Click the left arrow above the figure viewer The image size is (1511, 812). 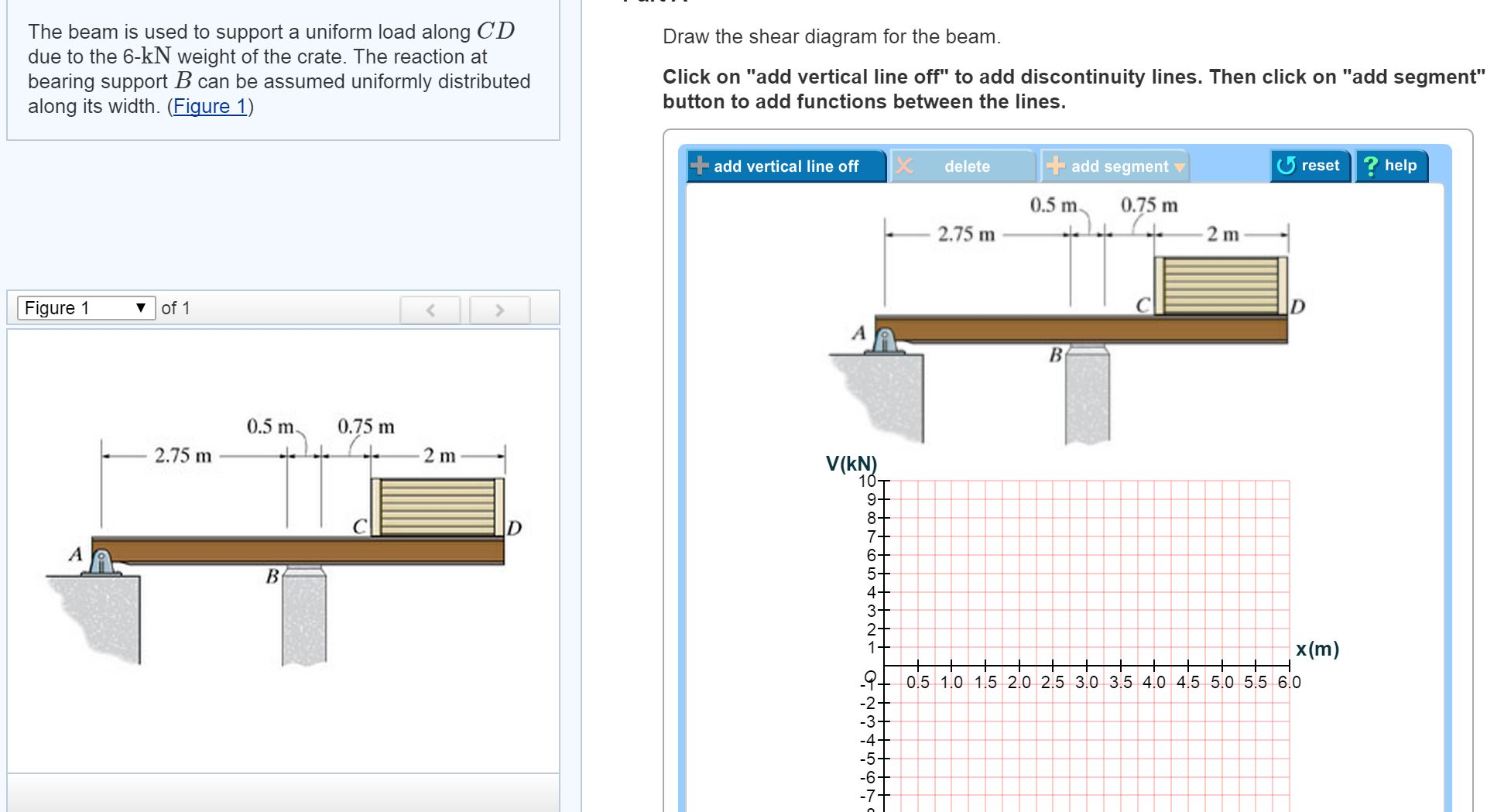point(430,310)
